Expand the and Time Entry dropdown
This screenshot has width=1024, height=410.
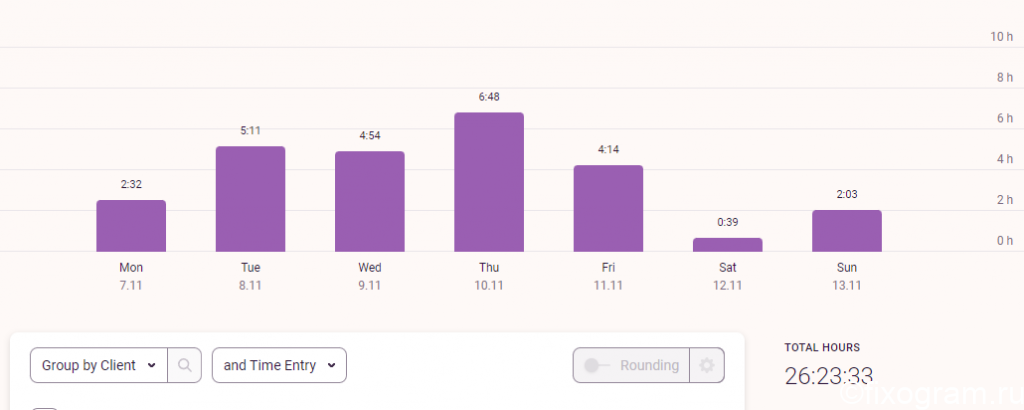[x=279, y=365]
